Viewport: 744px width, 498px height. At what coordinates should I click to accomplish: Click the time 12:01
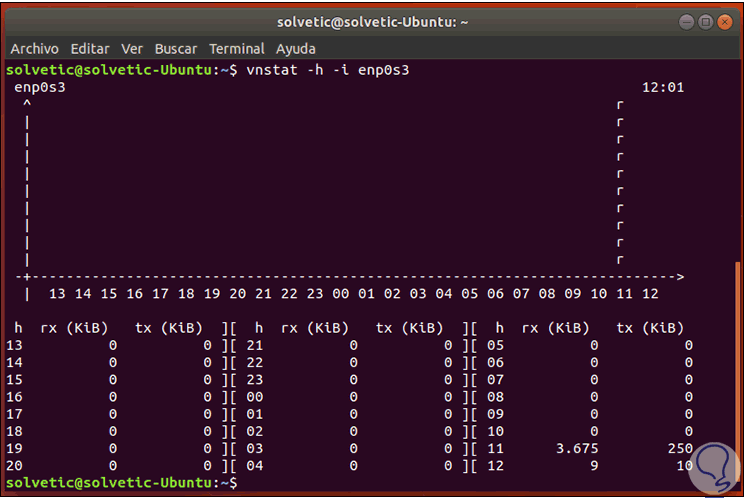coord(663,87)
